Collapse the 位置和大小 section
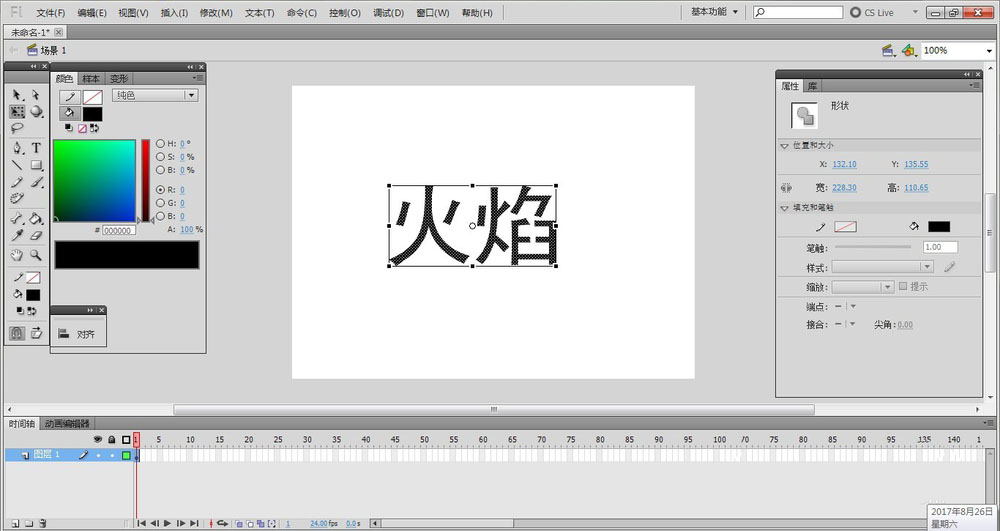Image resolution: width=1000 pixels, height=531 pixels. [784, 146]
